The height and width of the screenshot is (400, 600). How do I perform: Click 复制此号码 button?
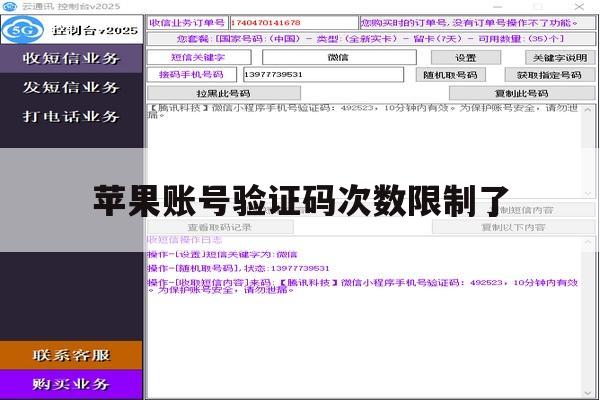pyautogui.click(x=522, y=93)
